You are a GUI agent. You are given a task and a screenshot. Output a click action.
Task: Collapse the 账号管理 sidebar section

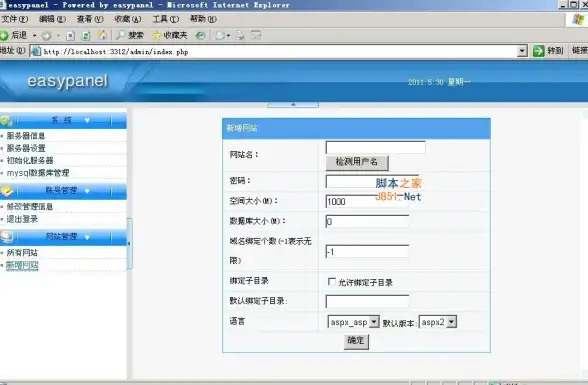87,191
